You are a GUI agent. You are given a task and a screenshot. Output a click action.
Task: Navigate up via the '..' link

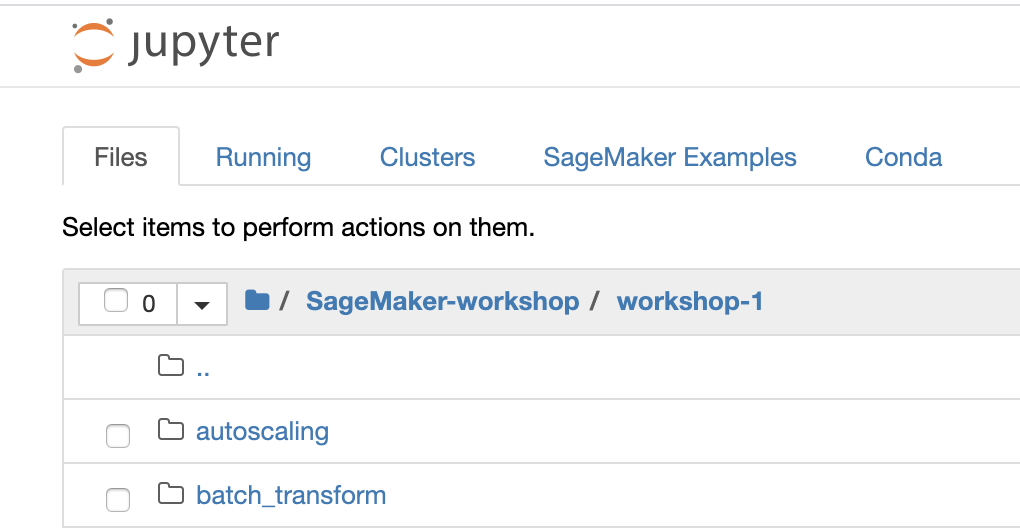pyautogui.click(x=203, y=369)
